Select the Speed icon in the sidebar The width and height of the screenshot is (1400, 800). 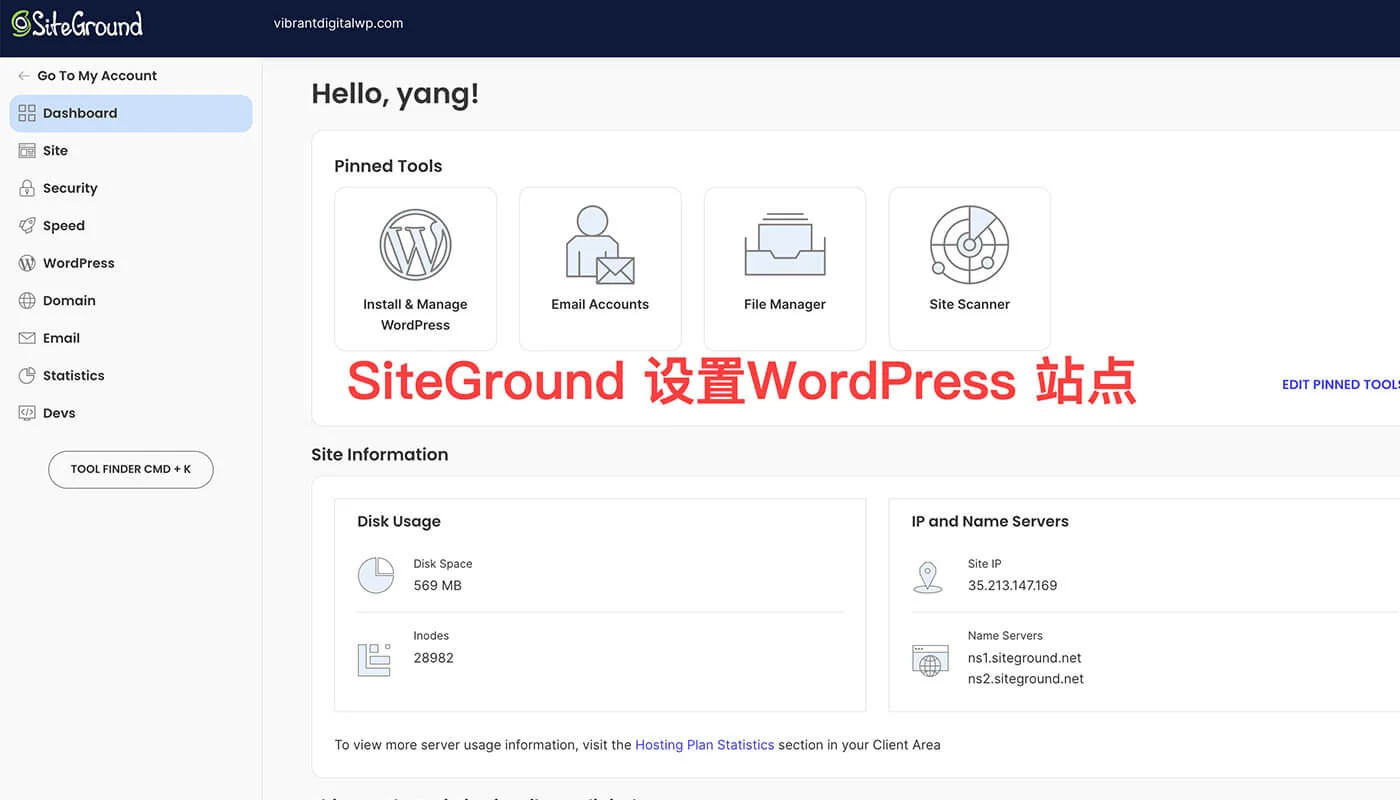tap(27, 225)
